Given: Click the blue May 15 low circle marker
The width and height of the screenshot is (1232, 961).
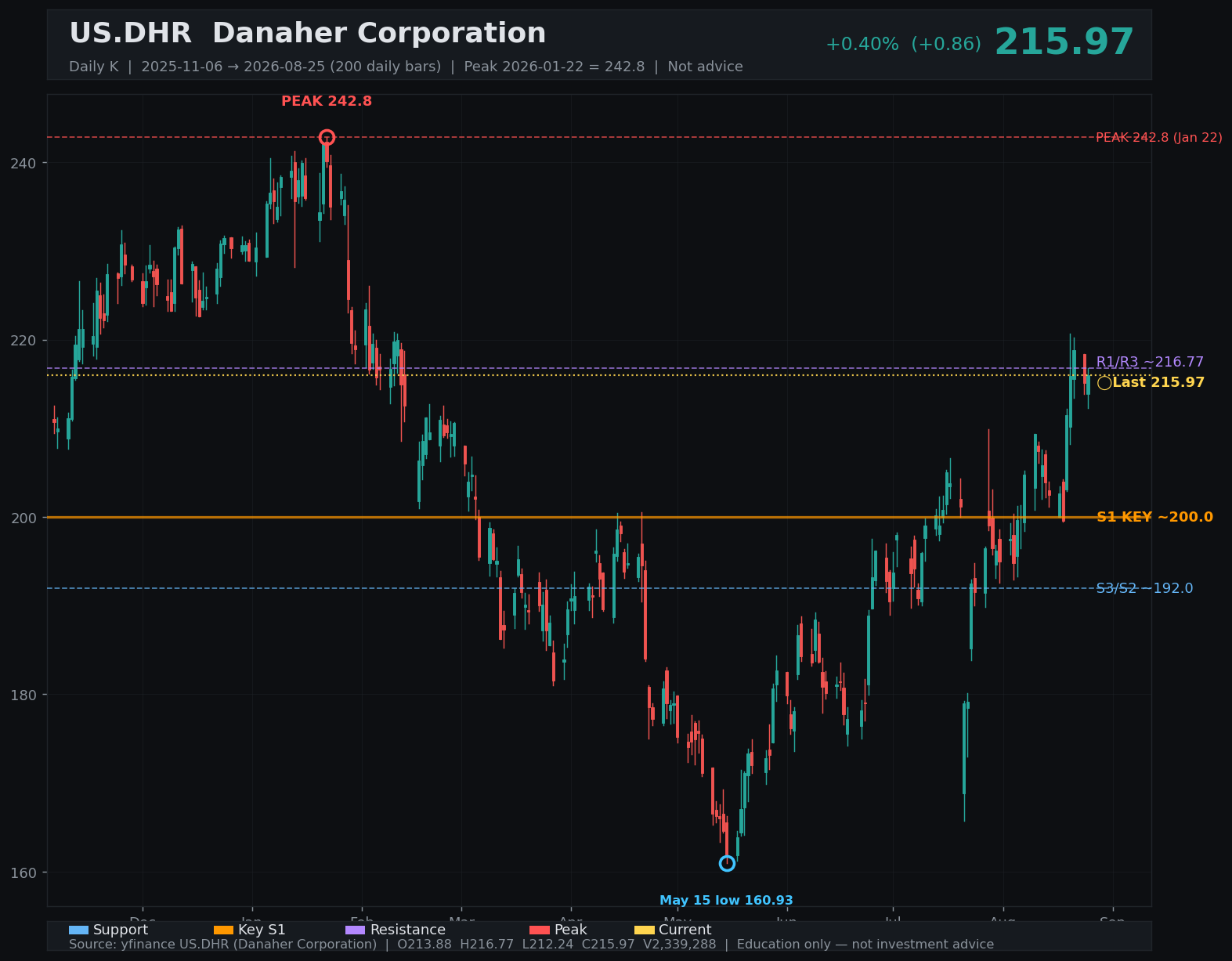Looking at the screenshot, I should (x=727, y=863).
